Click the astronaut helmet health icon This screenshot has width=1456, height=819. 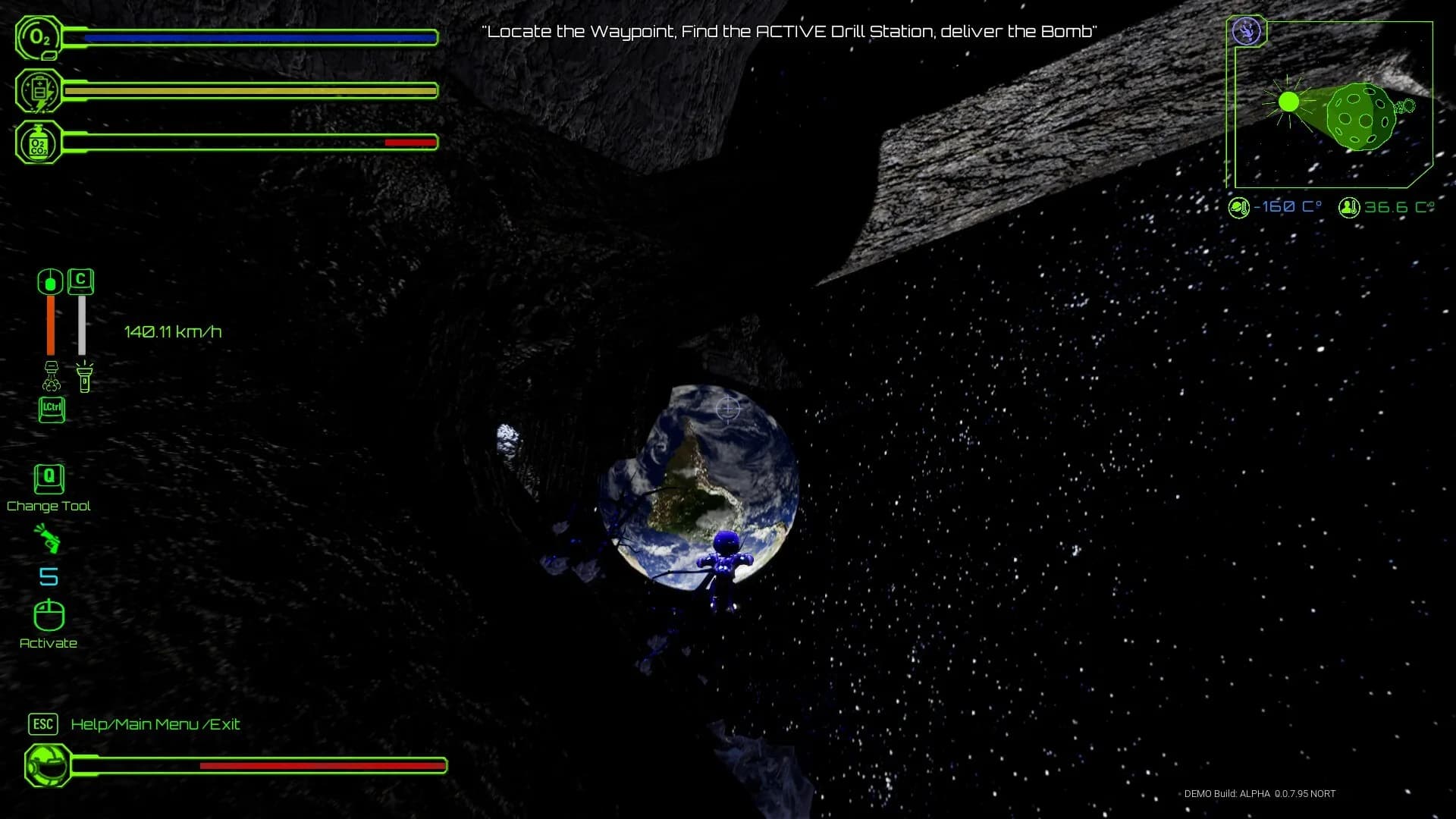tap(47, 765)
